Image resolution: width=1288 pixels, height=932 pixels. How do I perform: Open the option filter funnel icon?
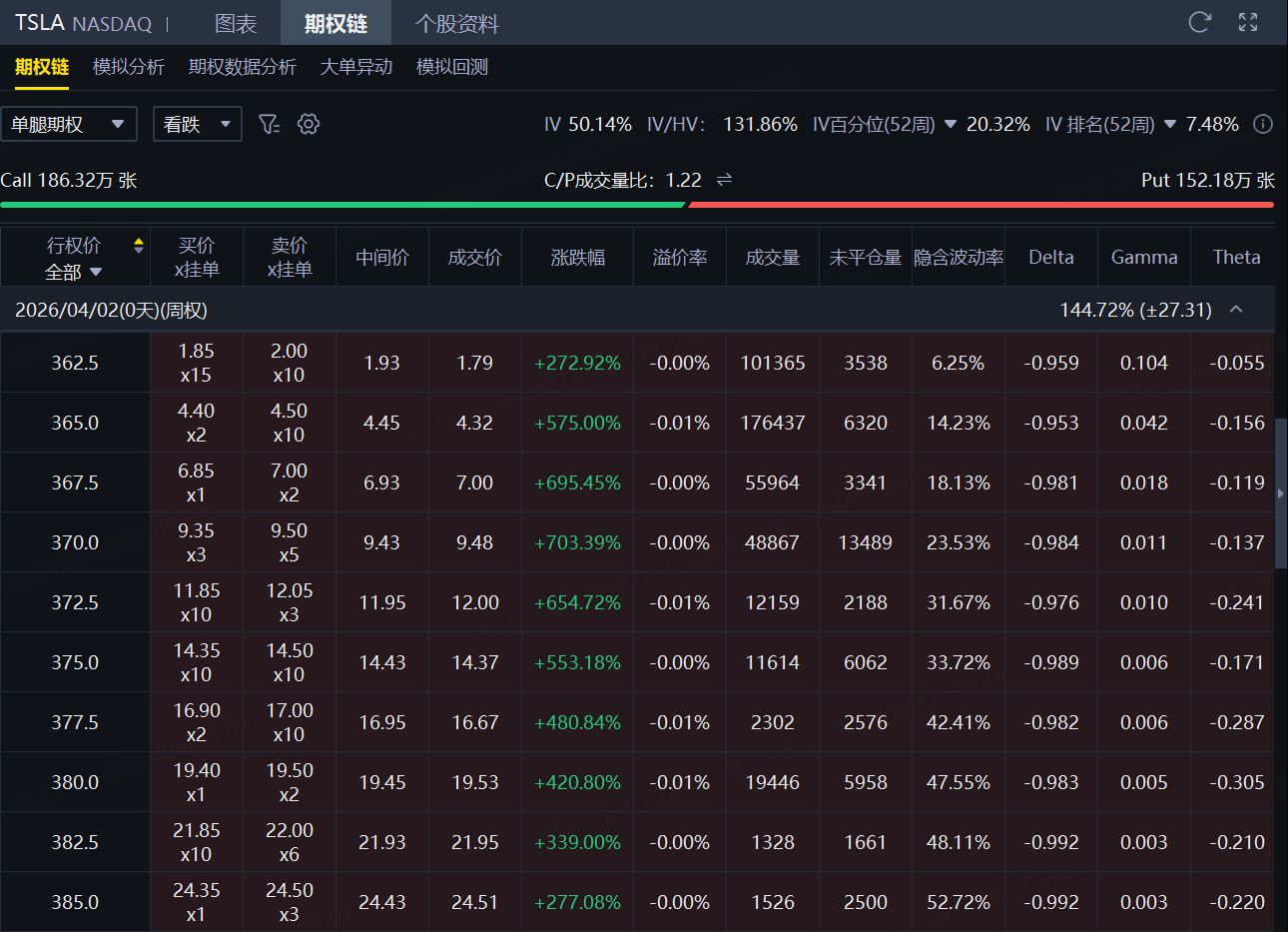269,124
